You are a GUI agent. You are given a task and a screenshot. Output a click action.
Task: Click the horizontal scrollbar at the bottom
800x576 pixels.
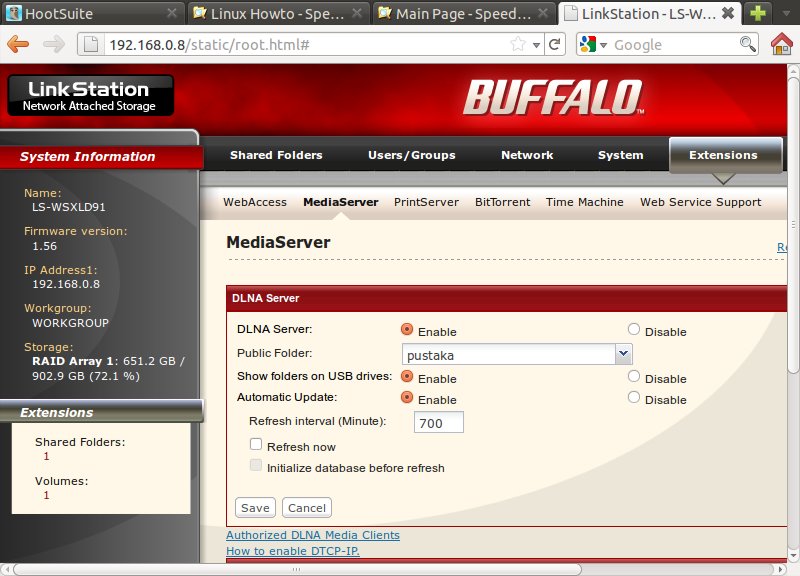point(297,569)
